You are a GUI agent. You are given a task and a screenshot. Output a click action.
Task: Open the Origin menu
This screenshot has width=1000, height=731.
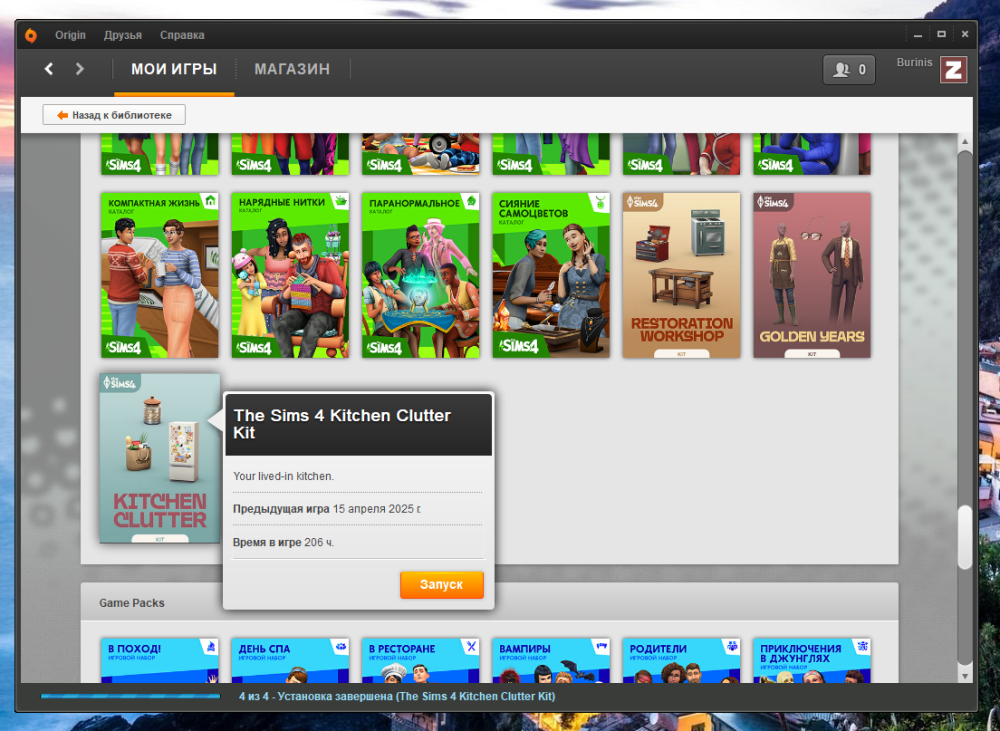(70, 35)
